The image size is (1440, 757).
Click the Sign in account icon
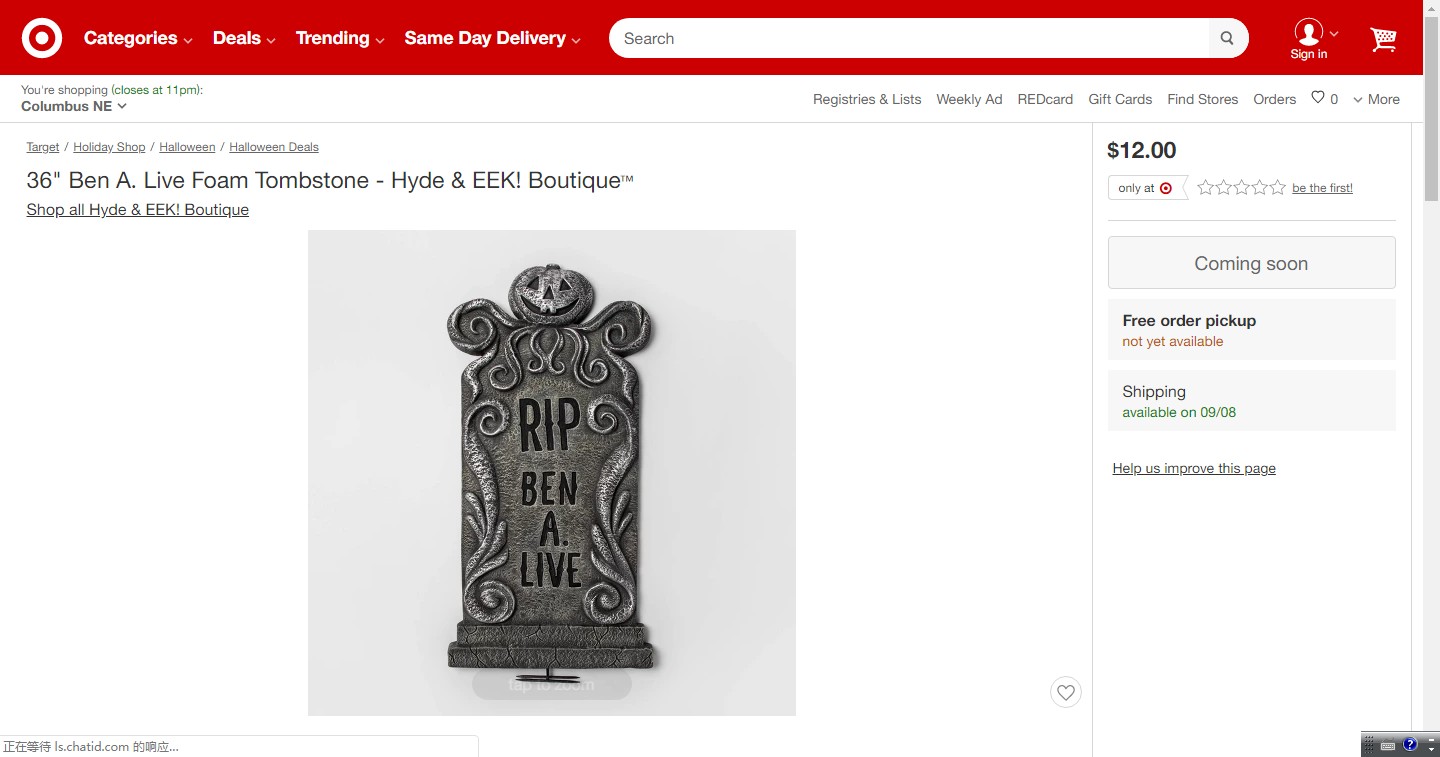point(1309,38)
